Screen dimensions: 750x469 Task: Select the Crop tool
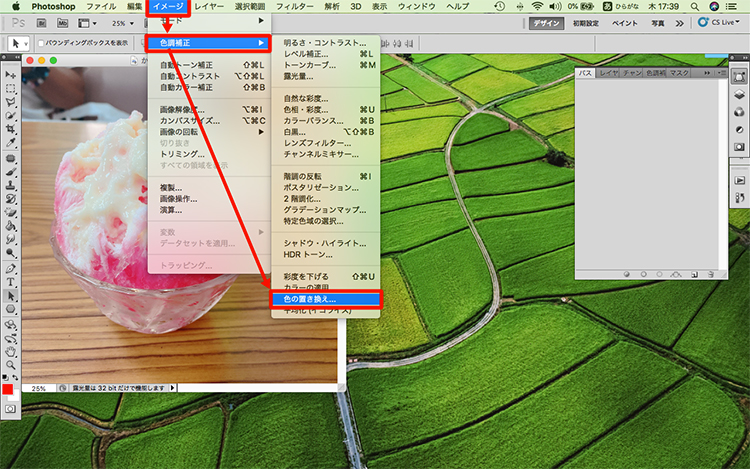pos(10,129)
